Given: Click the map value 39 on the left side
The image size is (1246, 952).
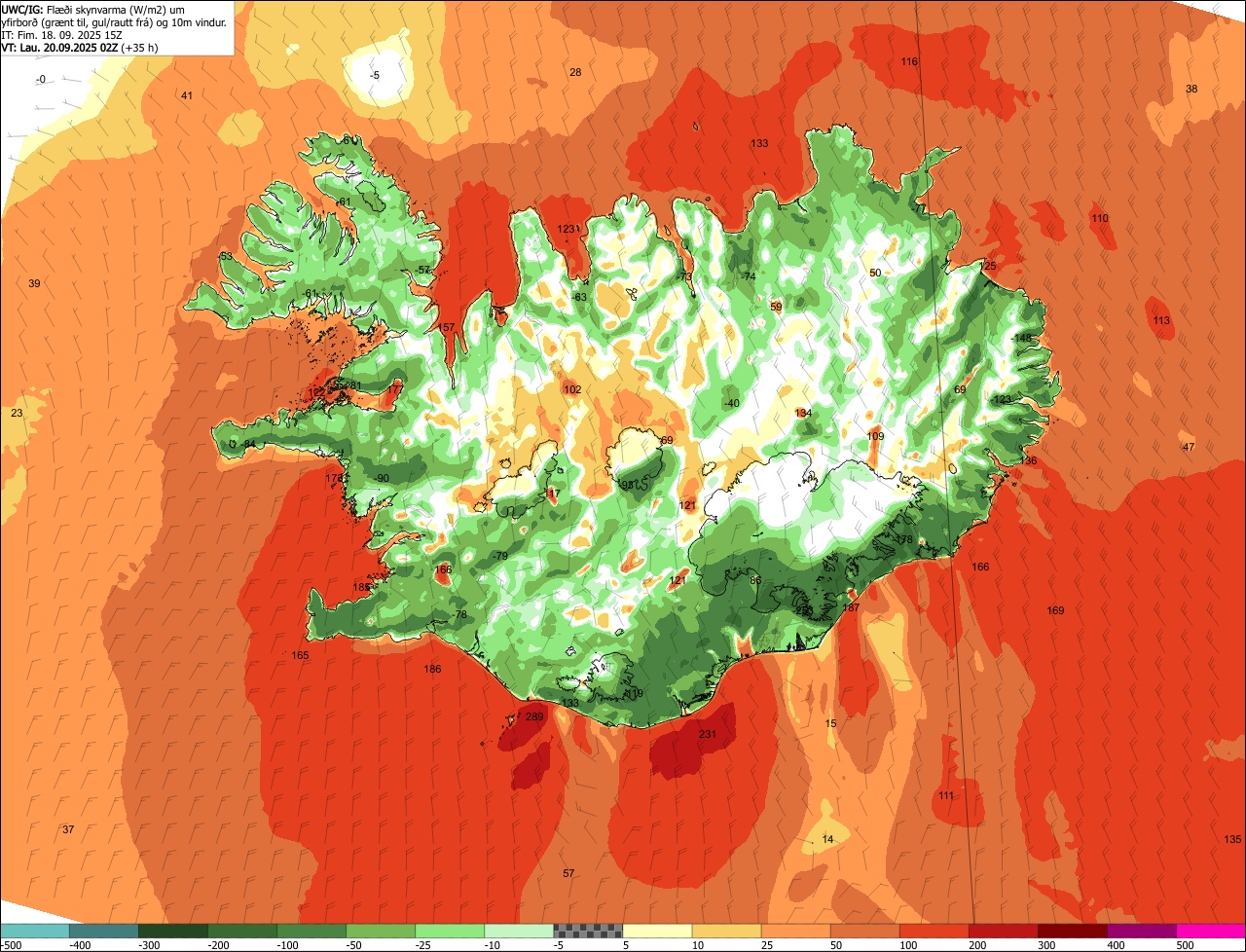Looking at the screenshot, I should [34, 283].
